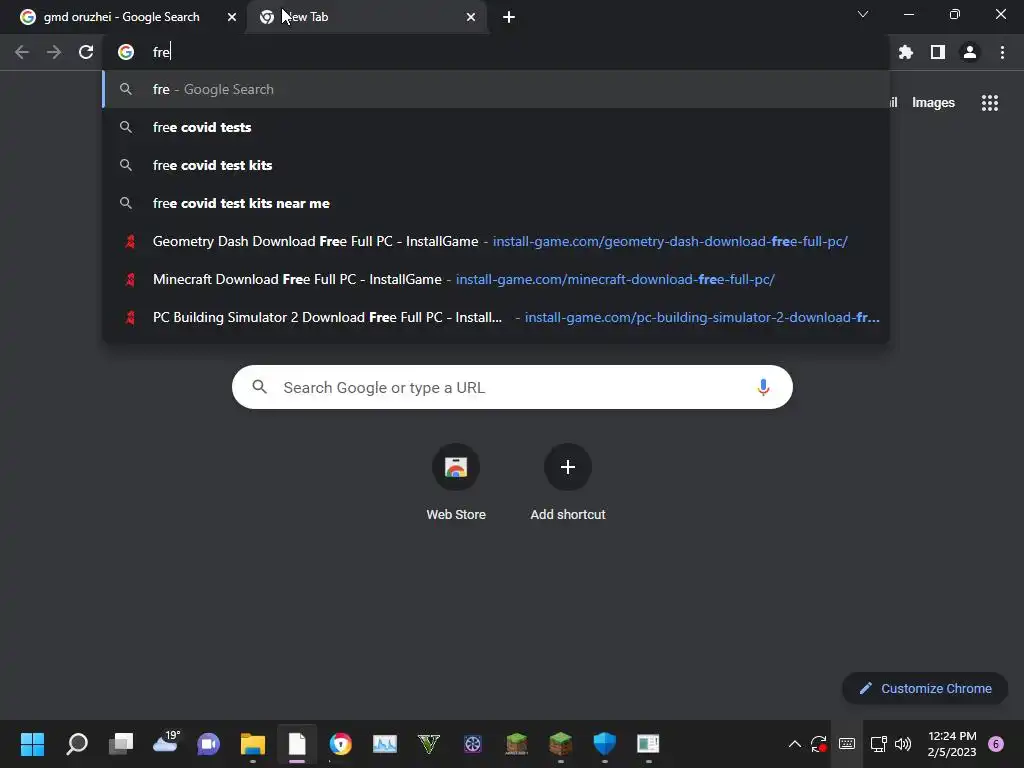
Task: Open a new tab with plus button
Action: tap(509, 17)
